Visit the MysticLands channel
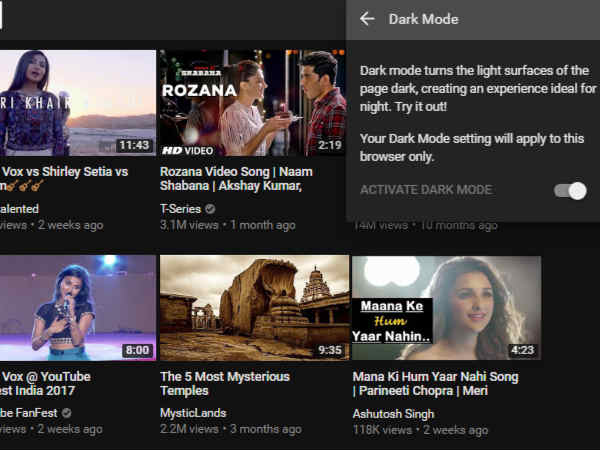Viewport: 600px width, 450px height. click(x=193, y=413)
